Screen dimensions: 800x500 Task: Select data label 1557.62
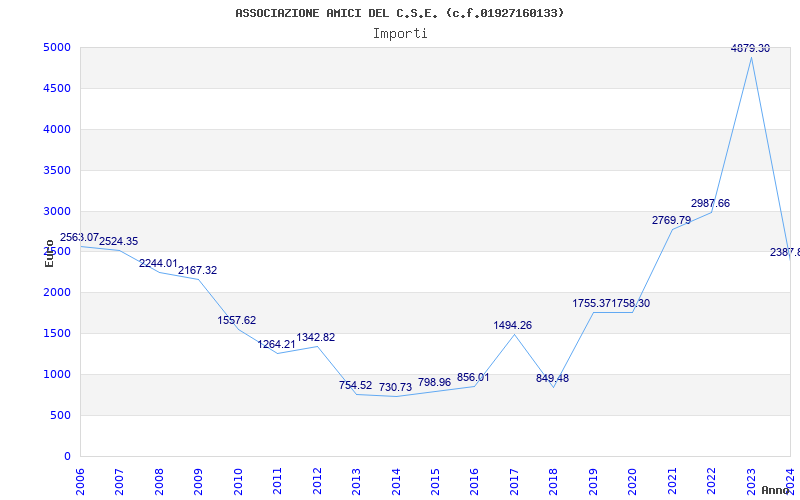coord(237,320)
